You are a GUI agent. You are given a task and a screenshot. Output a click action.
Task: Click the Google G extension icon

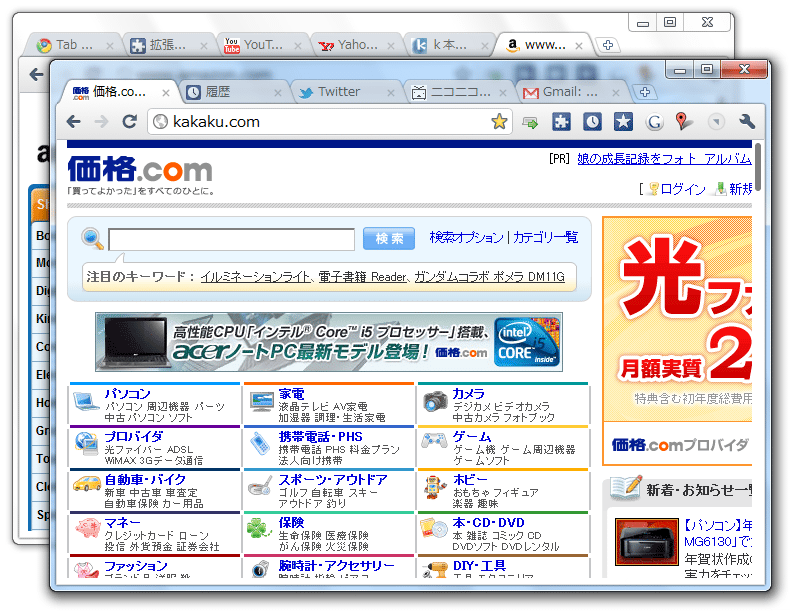[655, 122]
